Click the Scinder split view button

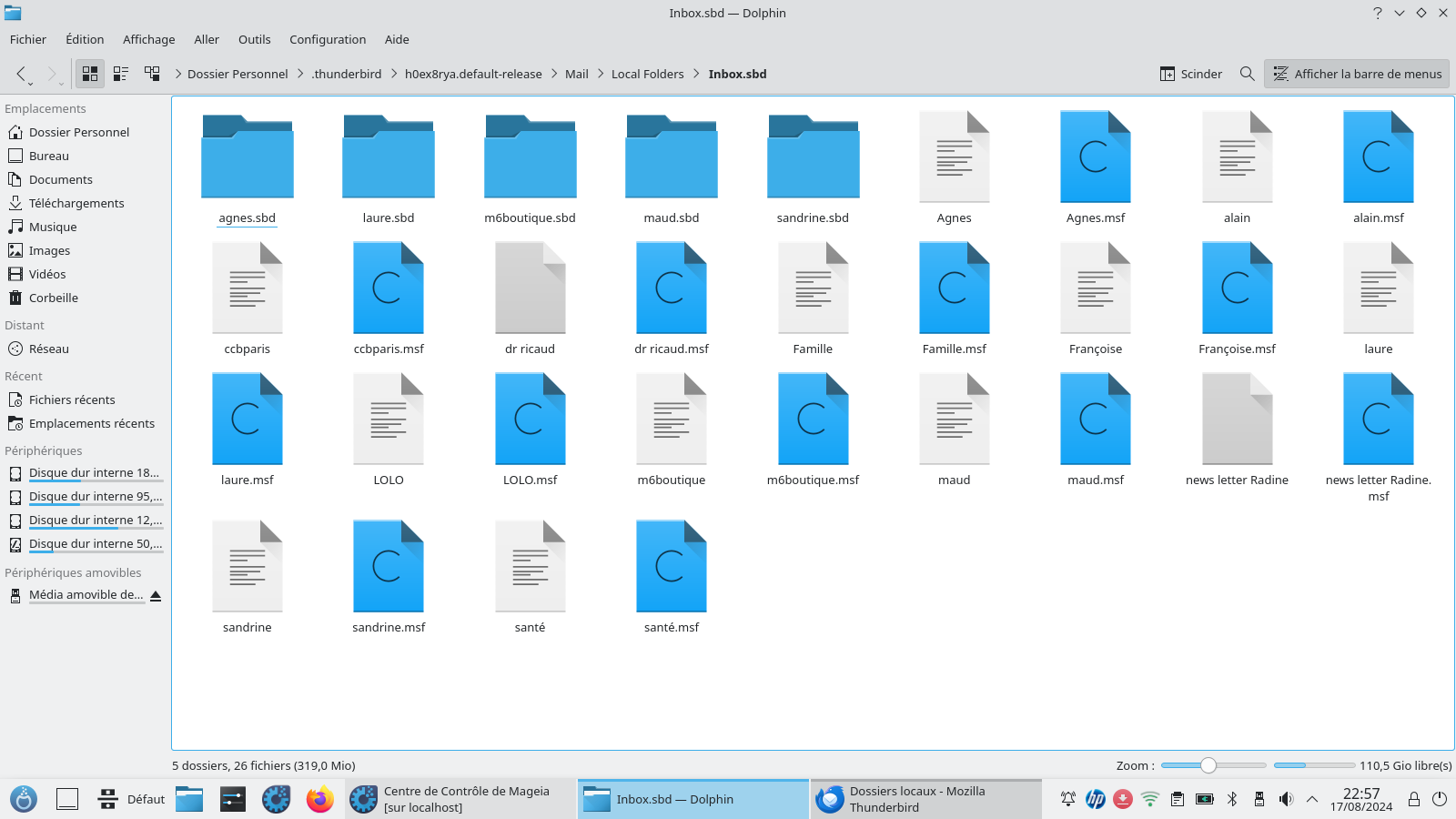click(1191, 74)
